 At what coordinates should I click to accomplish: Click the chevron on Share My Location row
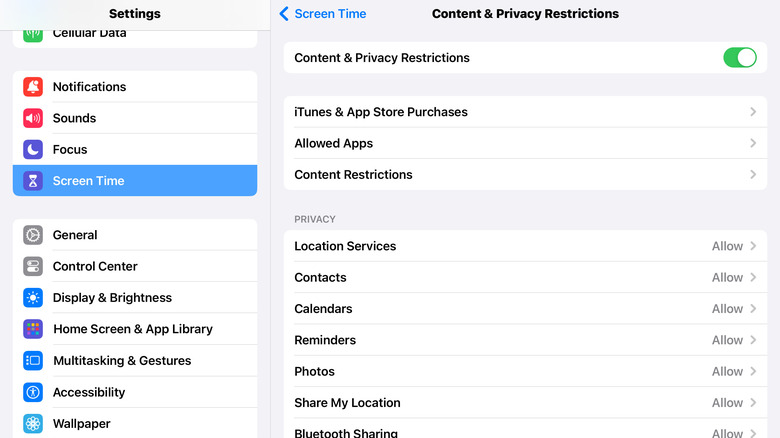click(x=753, y=403)
